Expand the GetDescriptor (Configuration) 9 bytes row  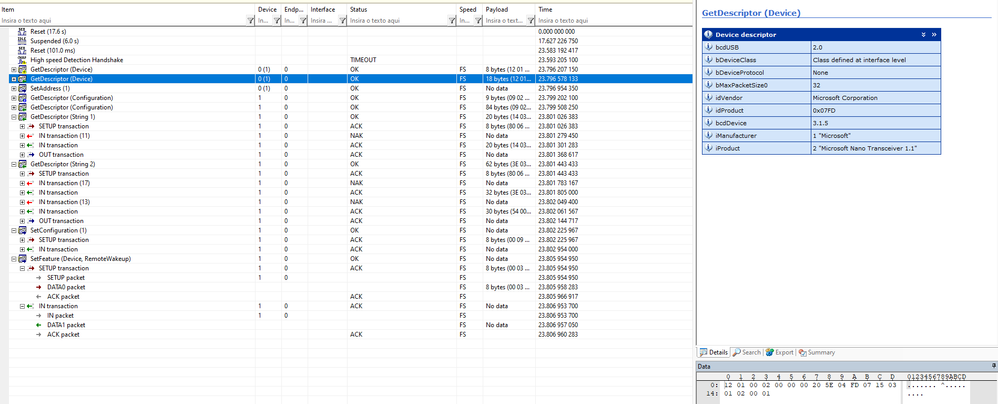pyautogui.click(x=14, y=98)
